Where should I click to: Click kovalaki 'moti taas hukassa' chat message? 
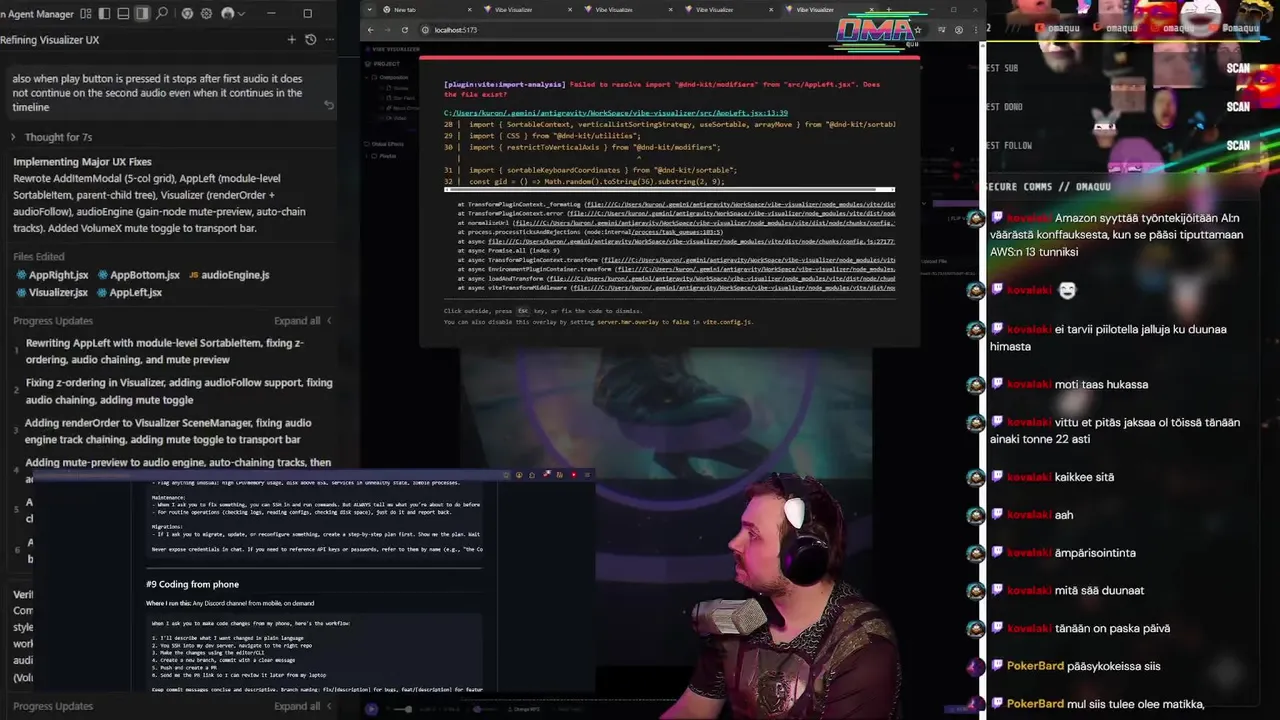click(1077, 384)
